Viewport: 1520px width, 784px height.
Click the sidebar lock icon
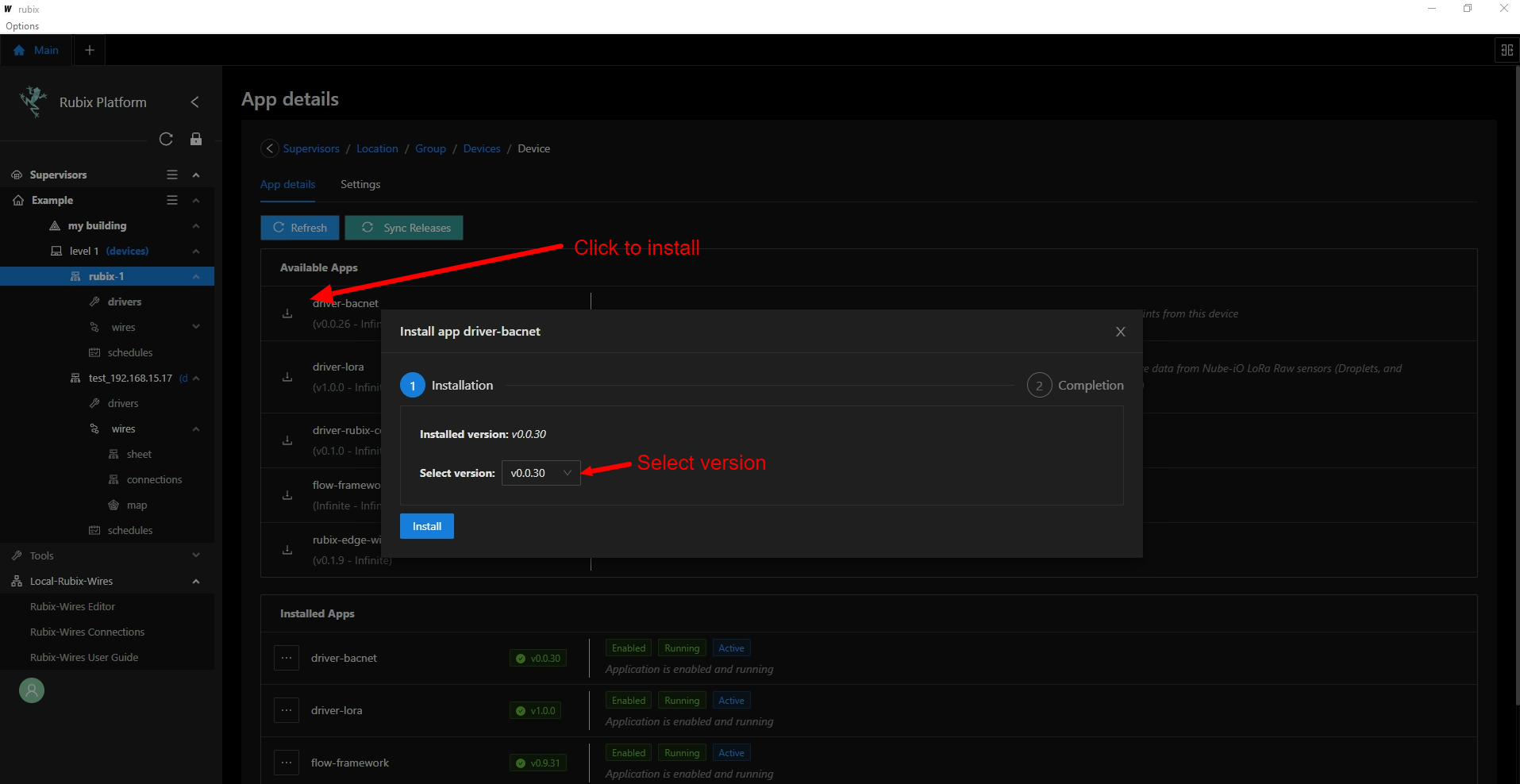[196, 139]
